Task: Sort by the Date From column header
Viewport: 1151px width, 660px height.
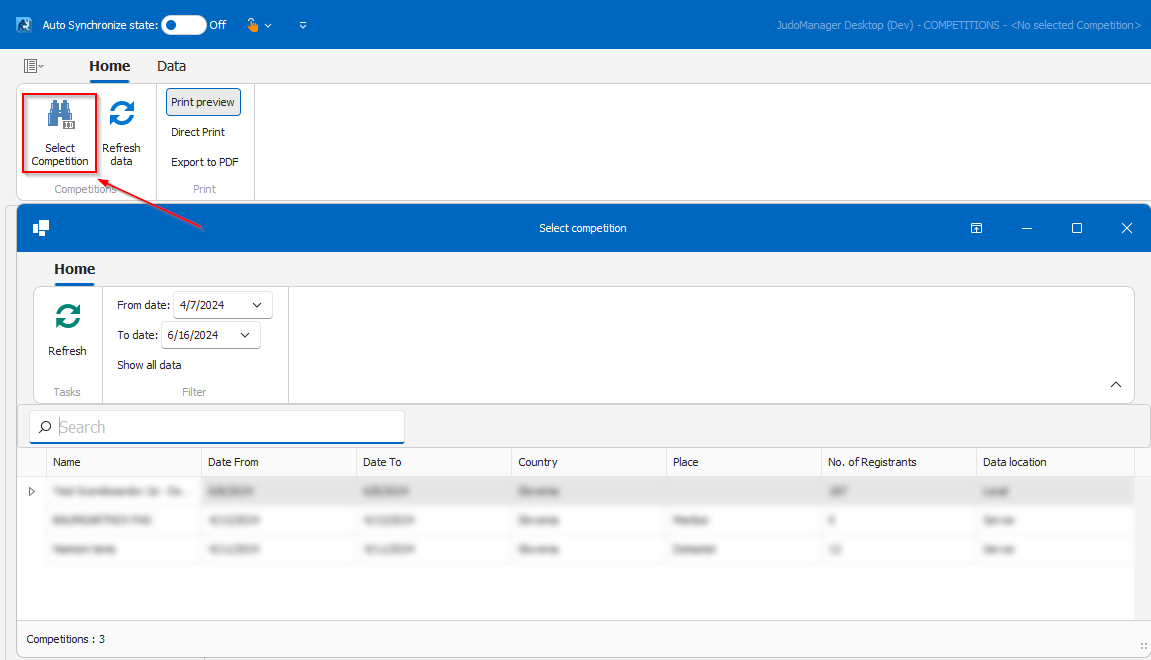Action: click(279, 462)
